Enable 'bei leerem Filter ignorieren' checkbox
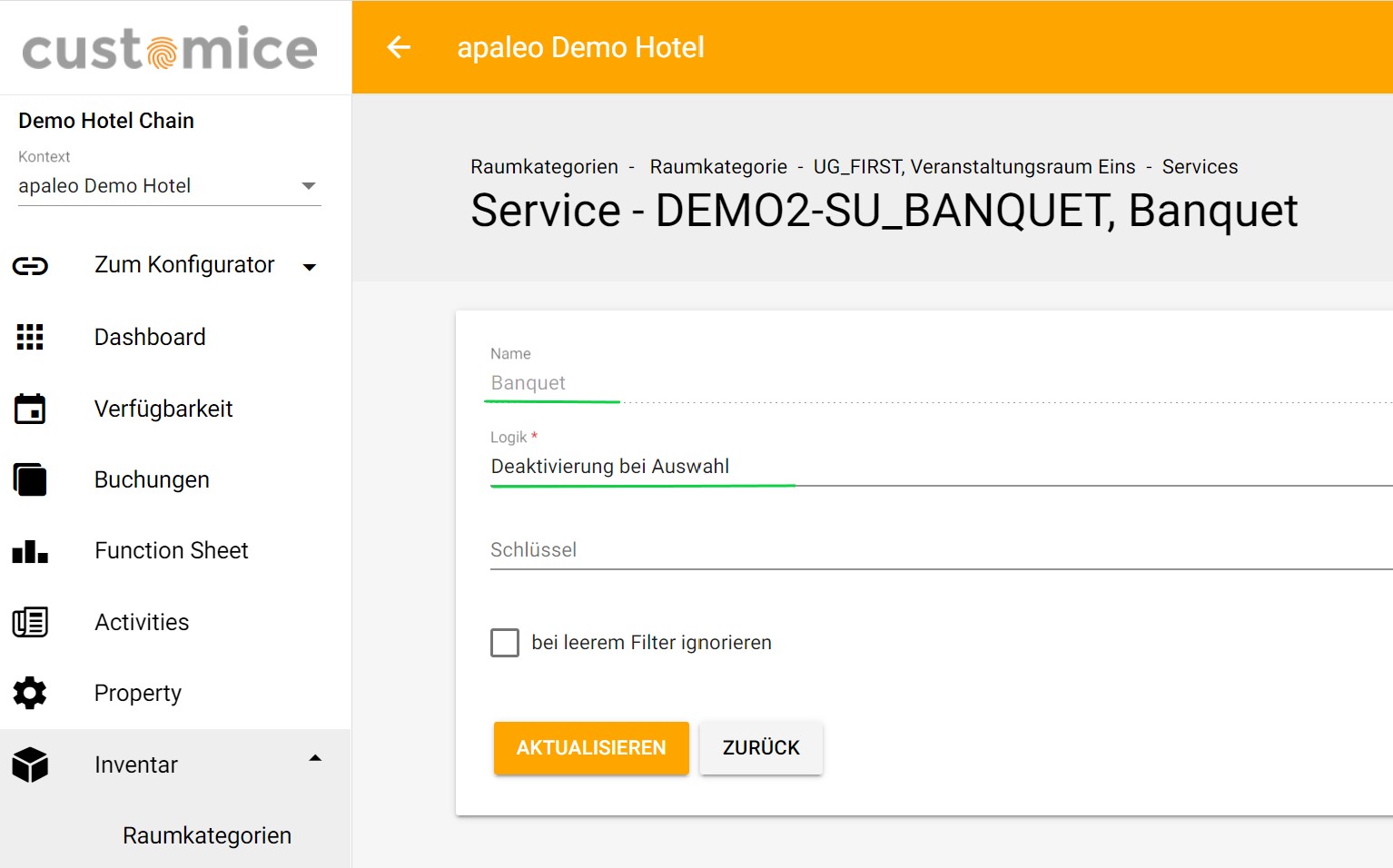The image size is (1393, 868). click(x=505, y=643)
